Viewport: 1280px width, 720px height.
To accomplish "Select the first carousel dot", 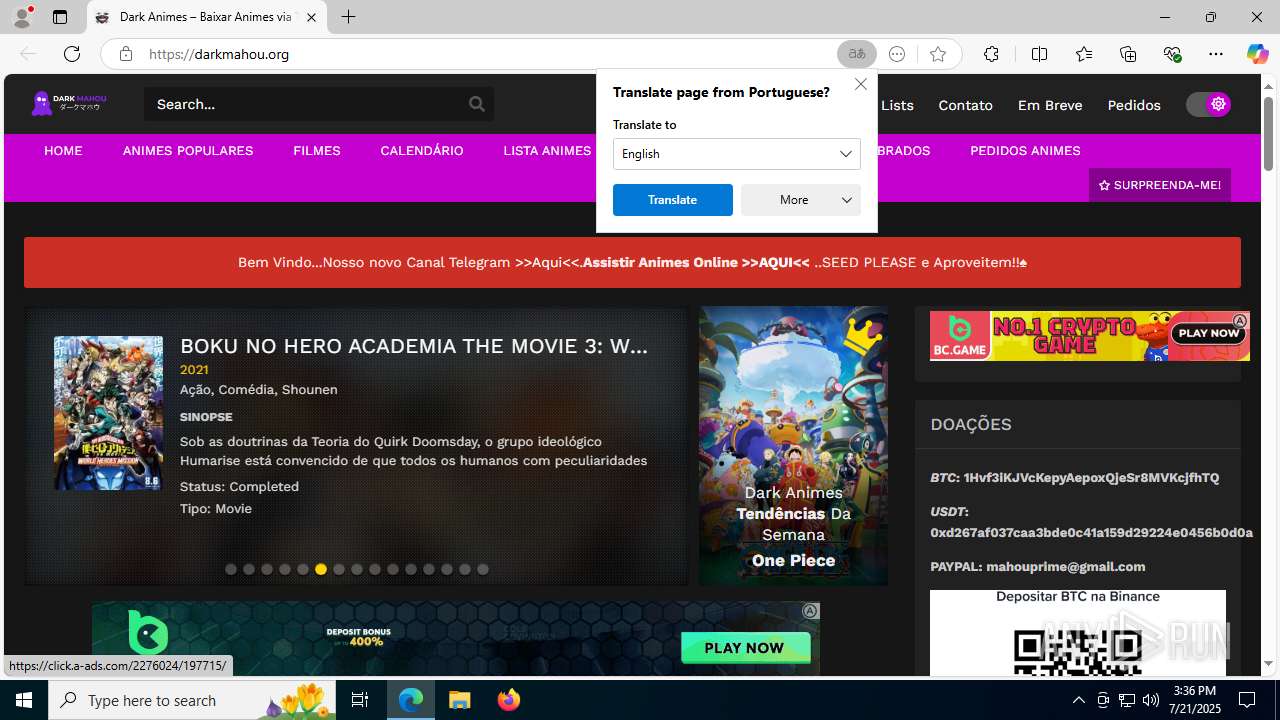I will point(231,569).
